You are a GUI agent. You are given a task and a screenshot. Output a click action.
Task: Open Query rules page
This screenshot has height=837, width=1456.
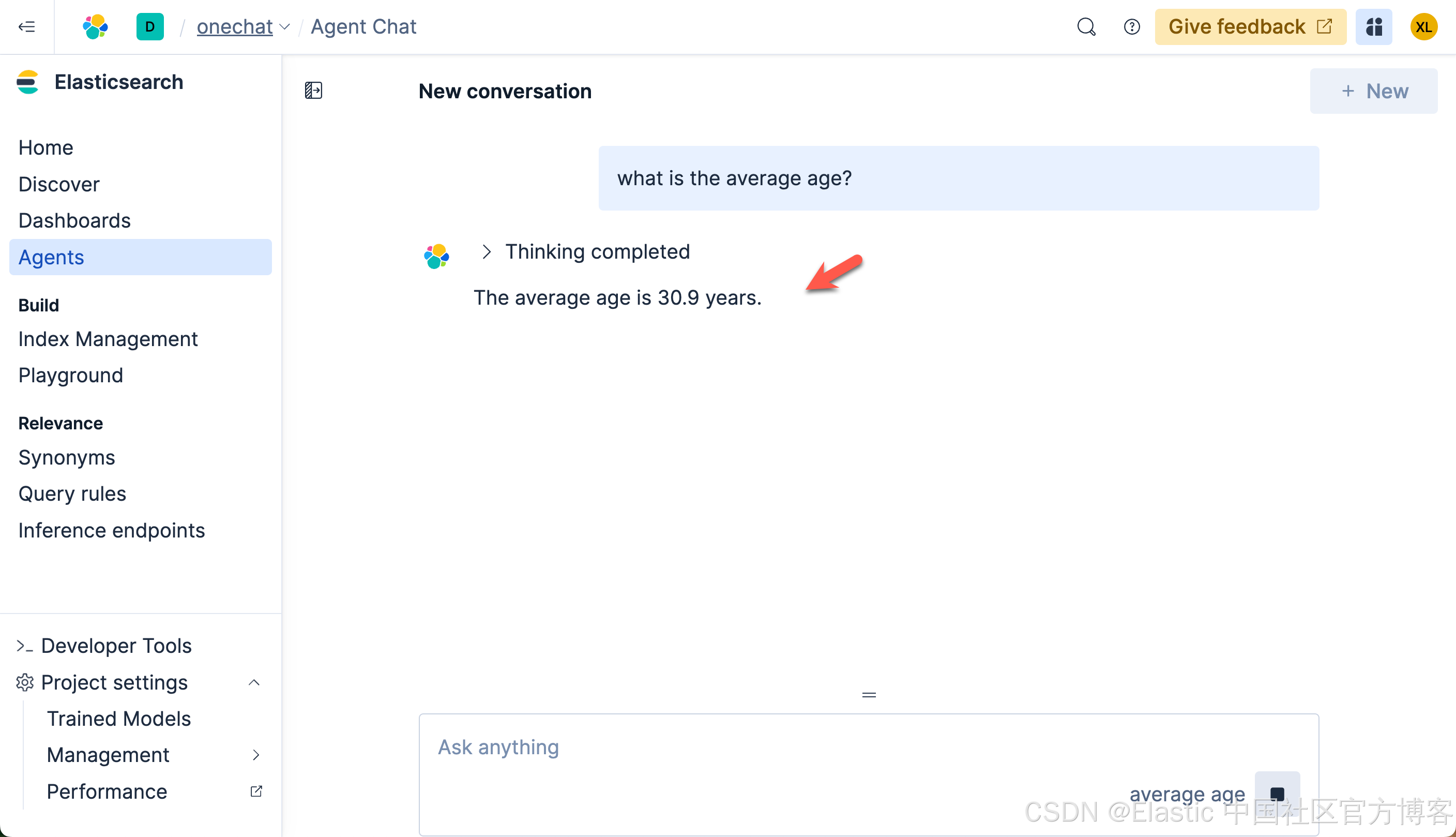[x=72, y=494]
